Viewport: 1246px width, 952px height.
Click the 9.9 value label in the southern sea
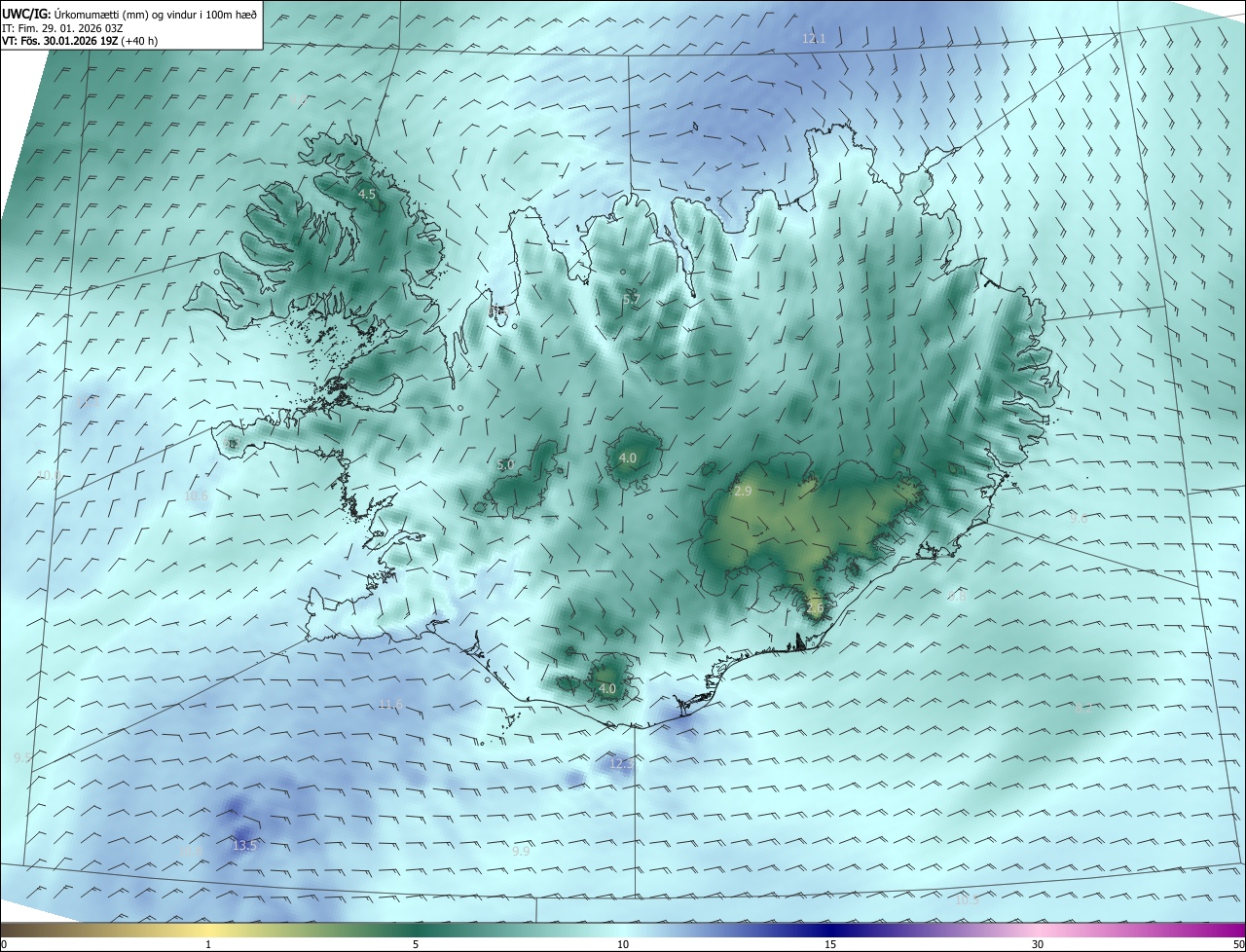pyautogui.click(x=521, y=851)
